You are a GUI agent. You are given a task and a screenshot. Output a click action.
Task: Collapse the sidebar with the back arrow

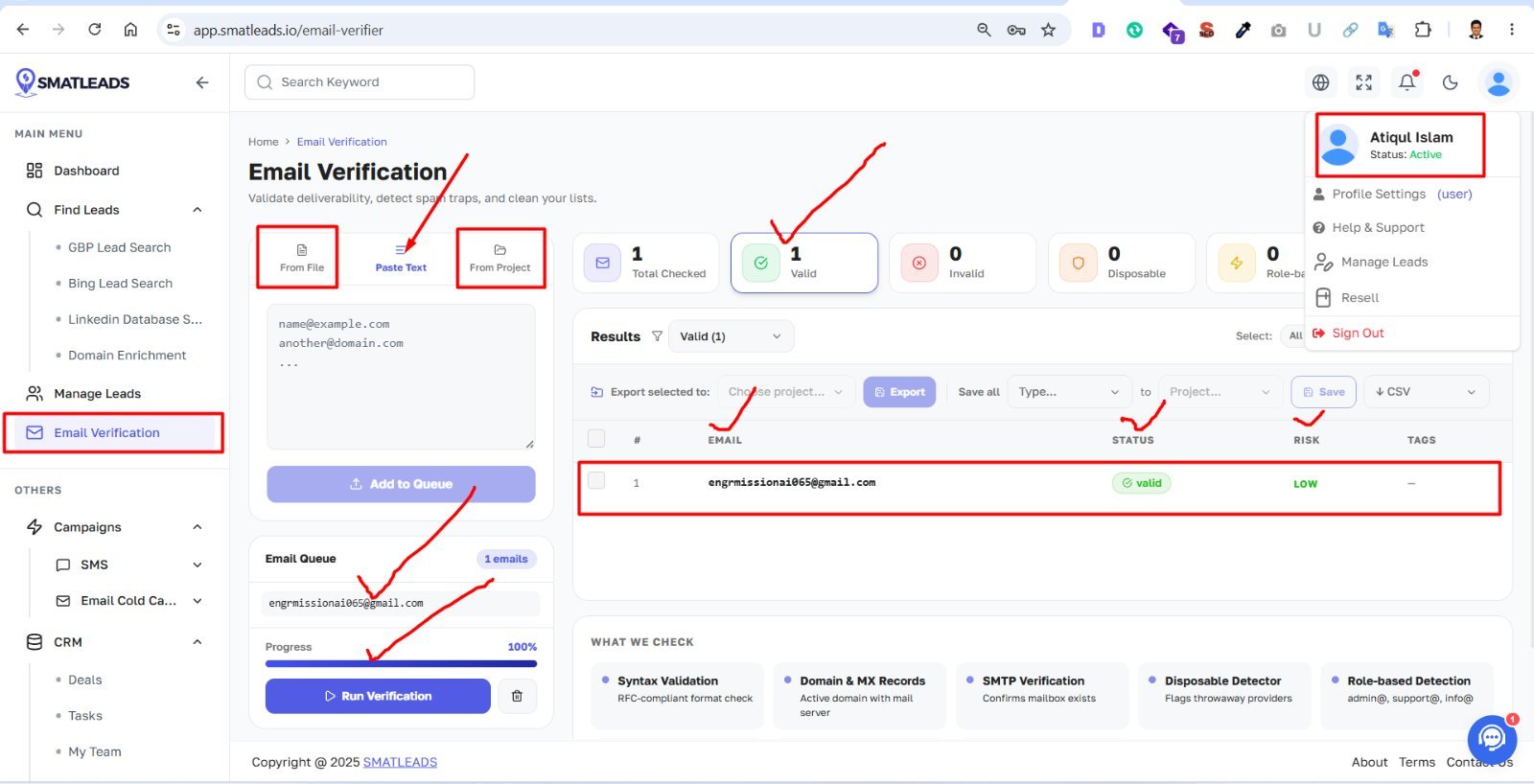202,82
